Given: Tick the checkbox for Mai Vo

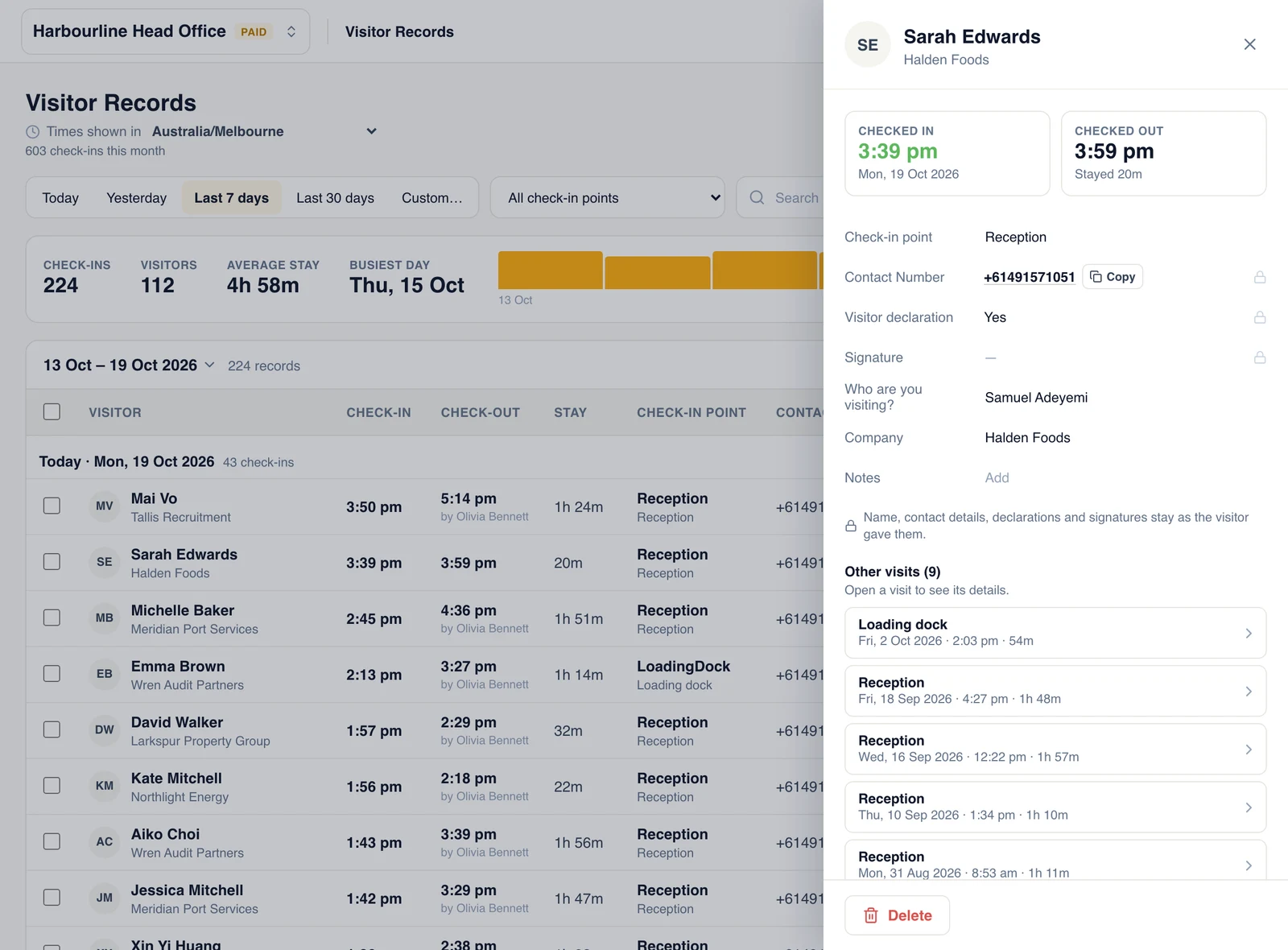Looking at the screenshot, I should click(x=52, y=506).
